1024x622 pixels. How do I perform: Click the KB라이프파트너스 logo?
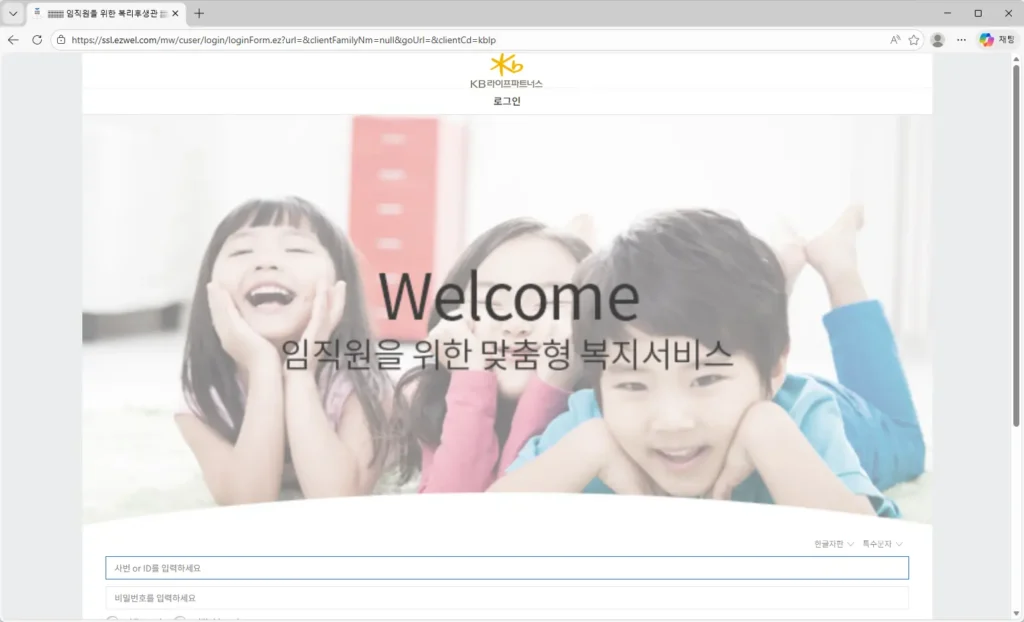tap(506, 73)
